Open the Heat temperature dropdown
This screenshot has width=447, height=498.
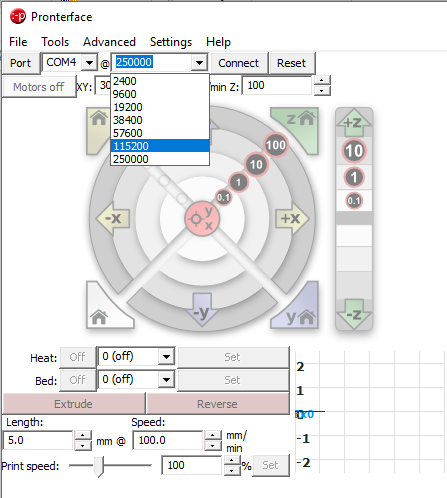[x=166, y=357]
